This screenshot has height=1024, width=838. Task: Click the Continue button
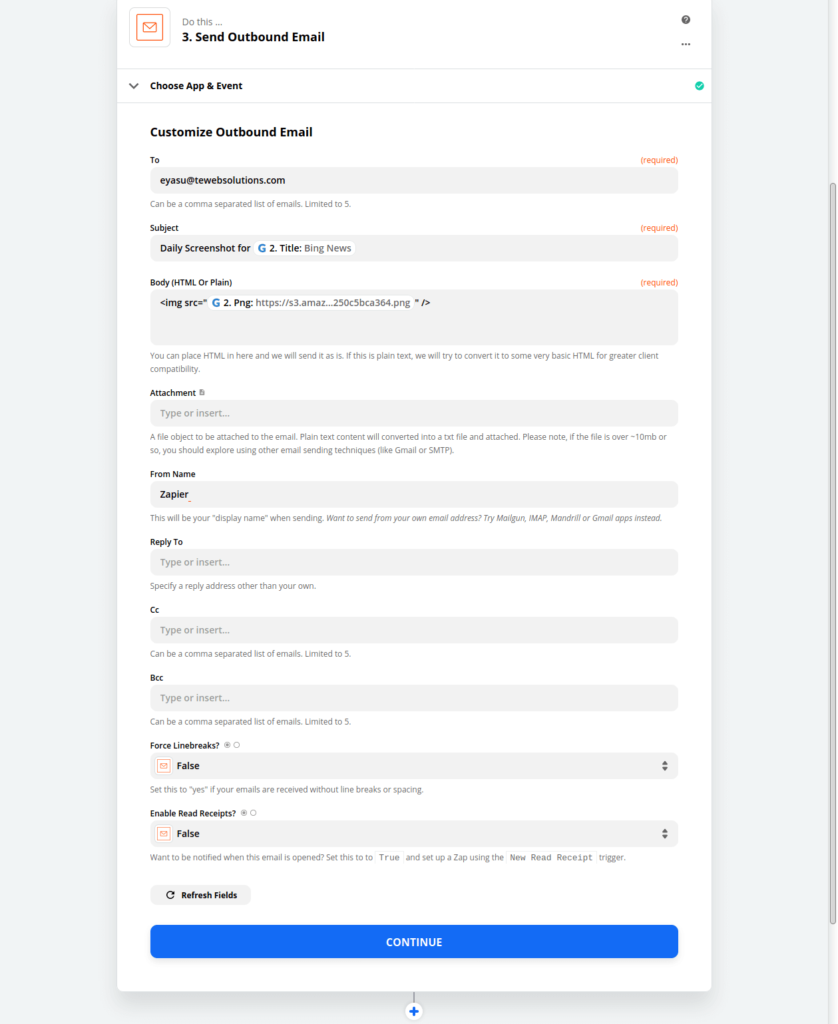coord(413,942)
